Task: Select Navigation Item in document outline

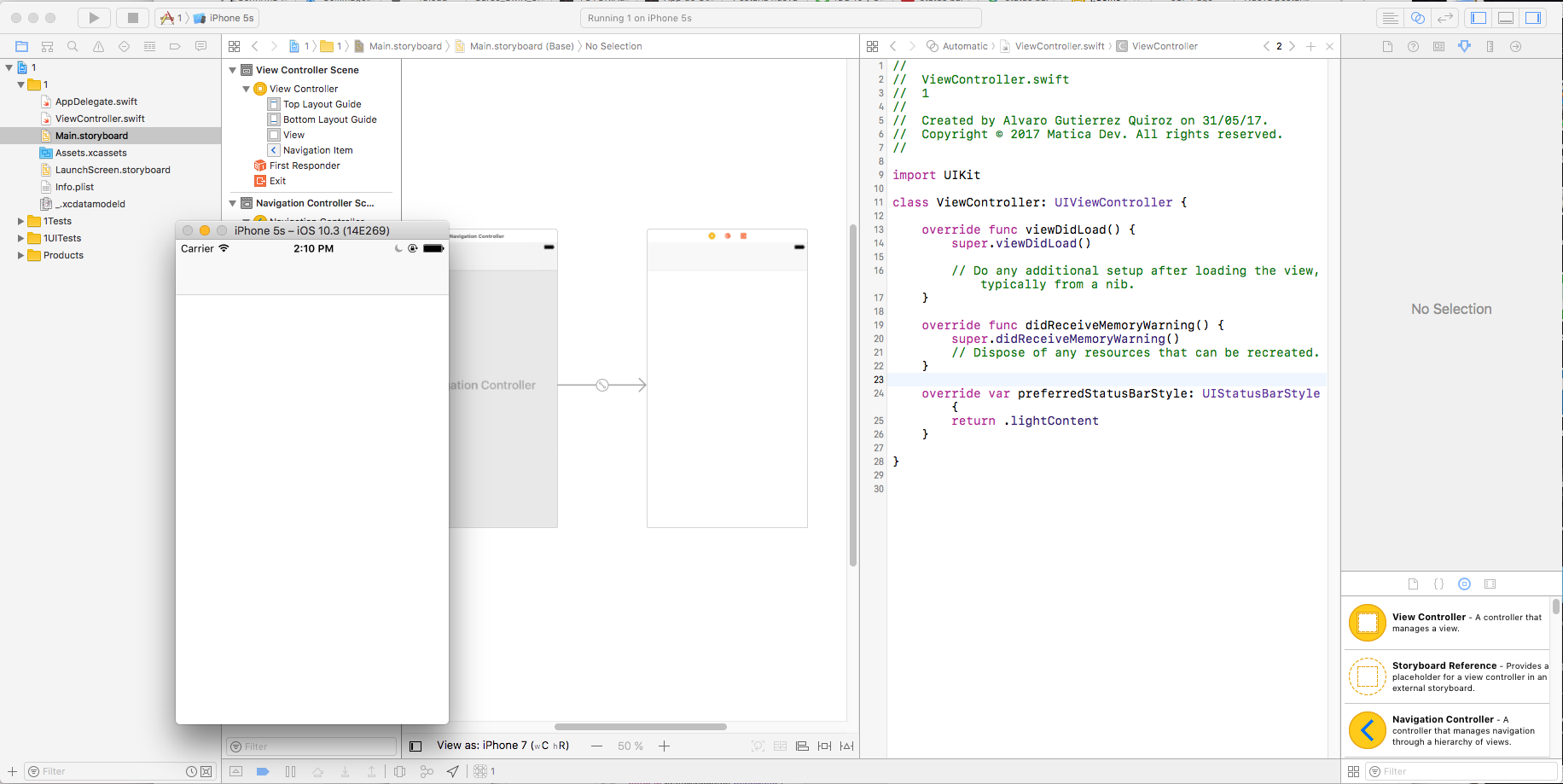Action: click(317, 150)
